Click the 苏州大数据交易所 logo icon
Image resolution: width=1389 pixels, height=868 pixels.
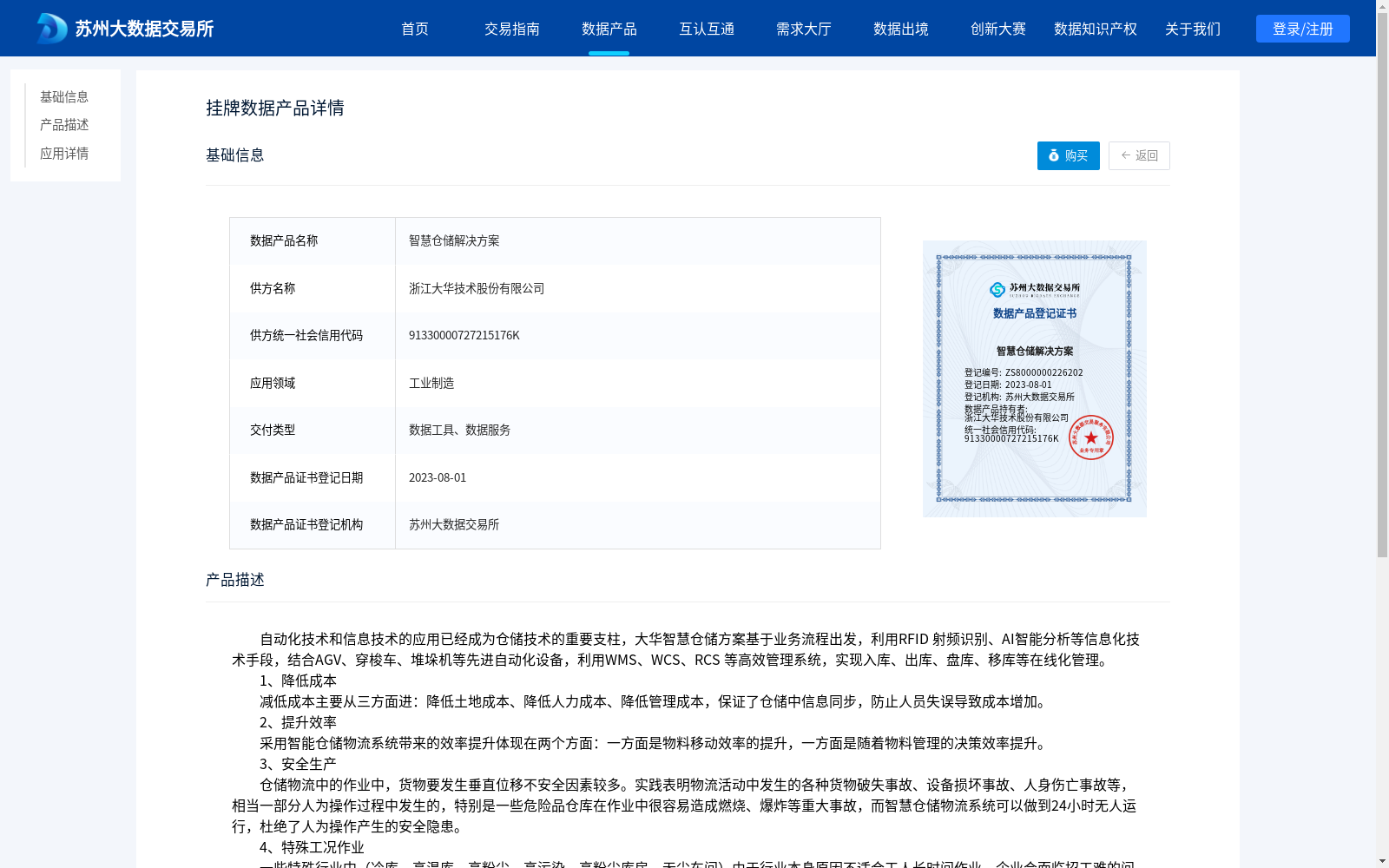pos(52,29)
